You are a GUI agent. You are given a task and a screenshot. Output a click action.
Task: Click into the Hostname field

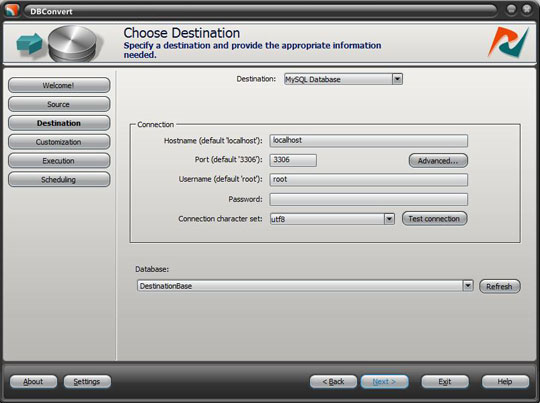(368, 141)
